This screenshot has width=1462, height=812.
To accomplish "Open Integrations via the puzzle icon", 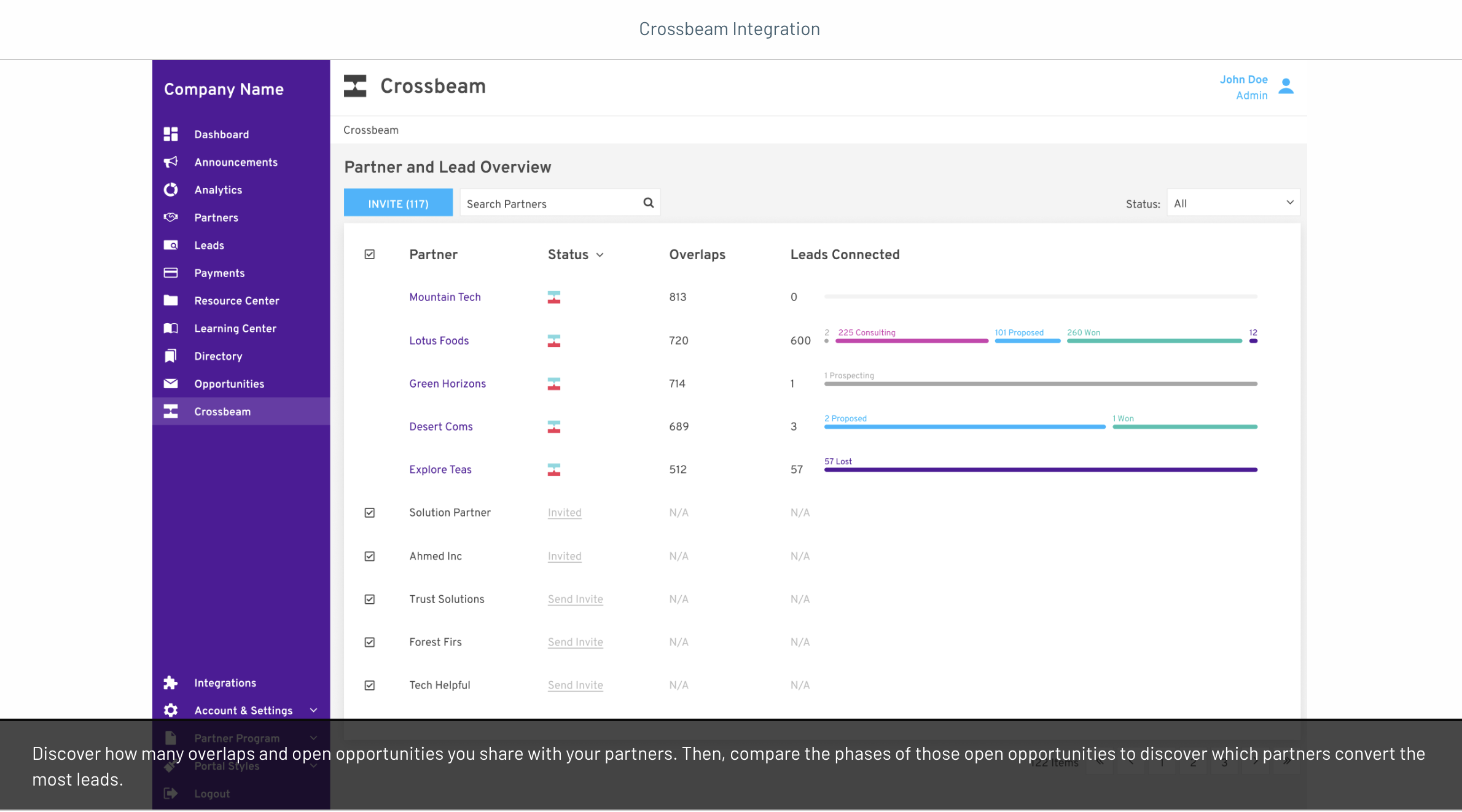I will point(170,682).
